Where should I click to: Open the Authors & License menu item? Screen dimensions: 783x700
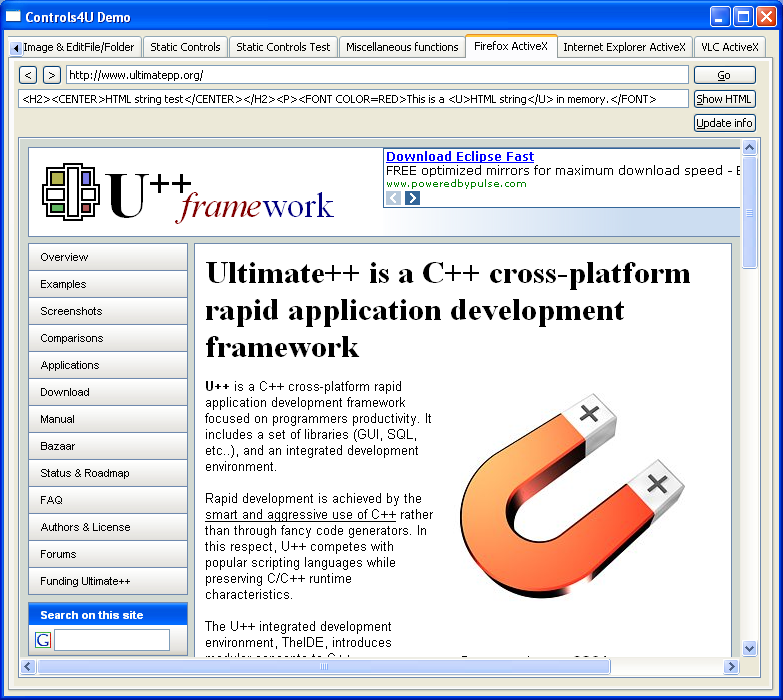pyautogui.click(x=108, y=527)
